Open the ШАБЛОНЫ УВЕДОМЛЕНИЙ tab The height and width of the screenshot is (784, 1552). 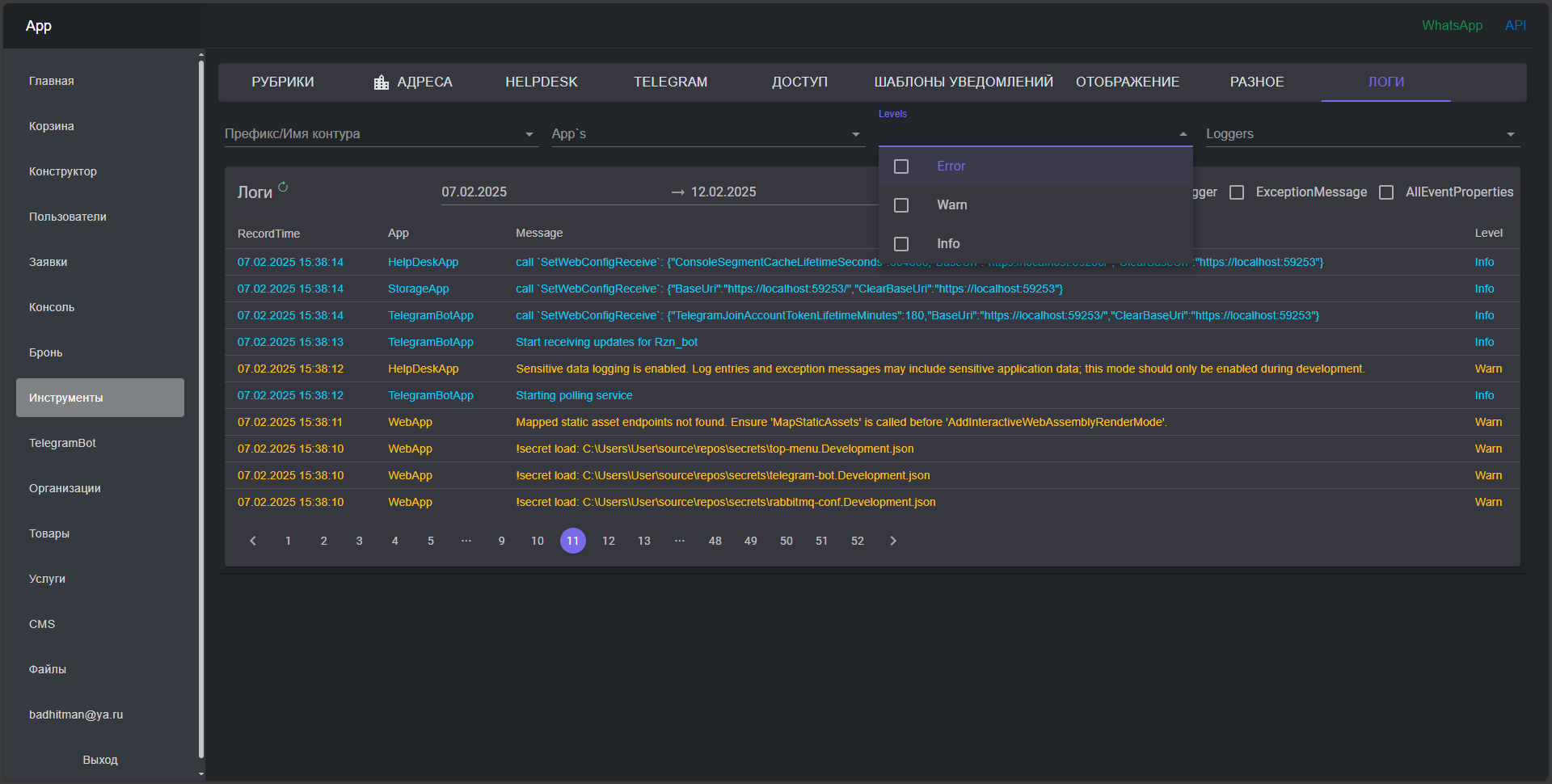[964, 82]
